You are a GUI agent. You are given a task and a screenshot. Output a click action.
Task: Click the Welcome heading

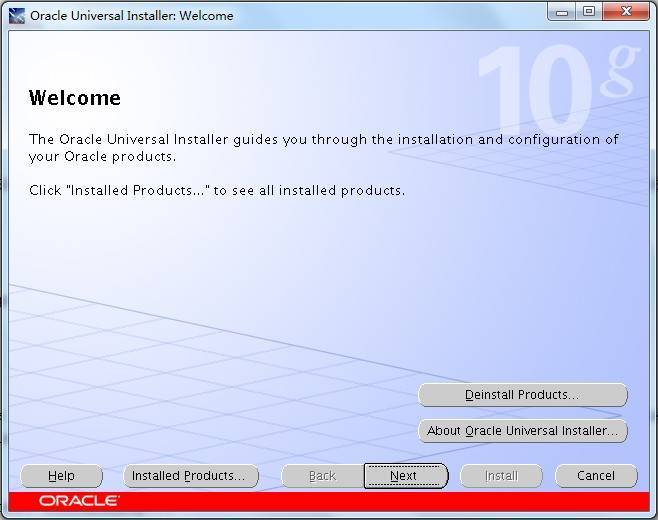tap(75, 98)
